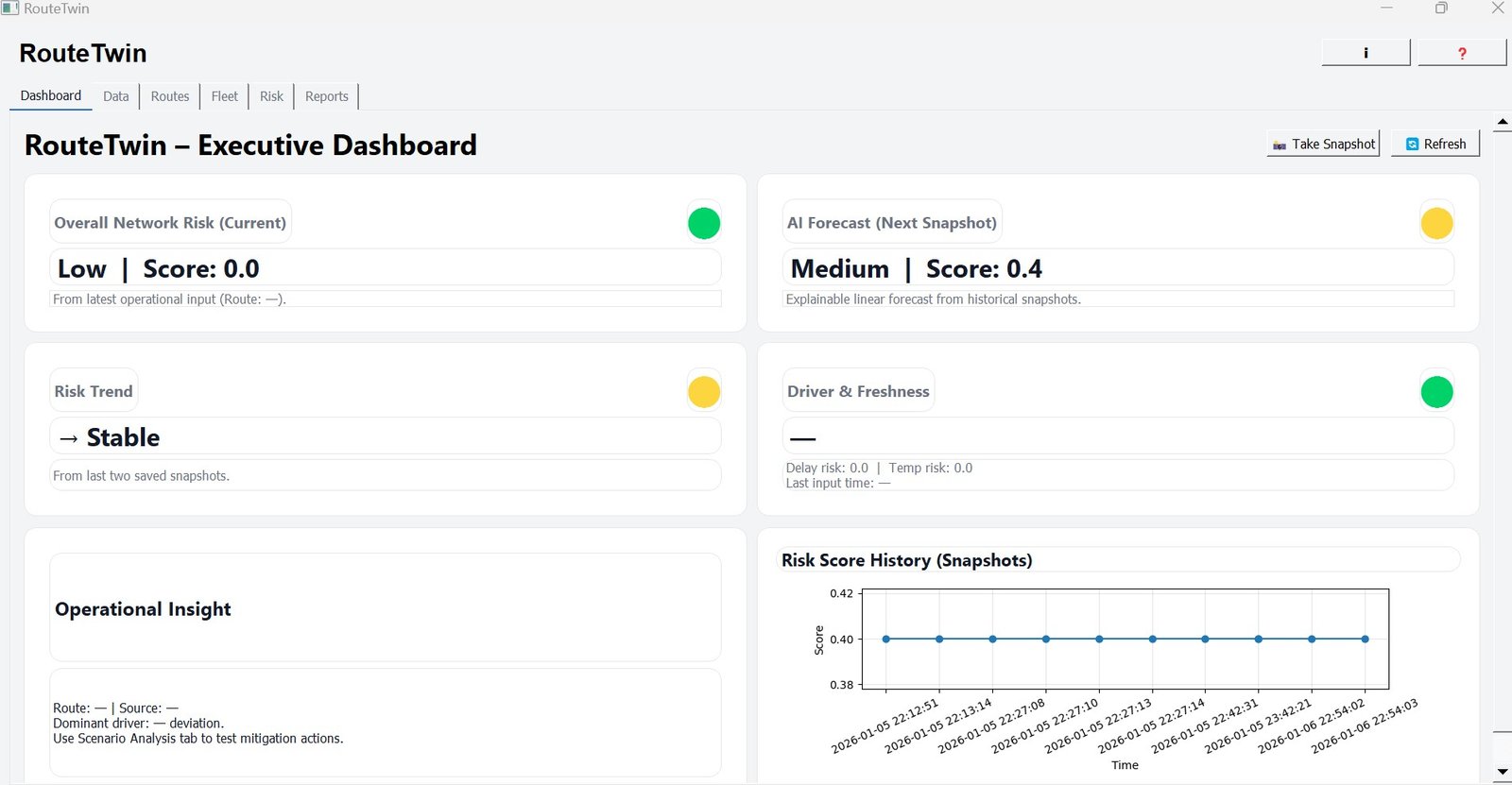Click the 'Dominant driver' line
This screenshot has width=1512, height=785.
[x=138, y=723]
